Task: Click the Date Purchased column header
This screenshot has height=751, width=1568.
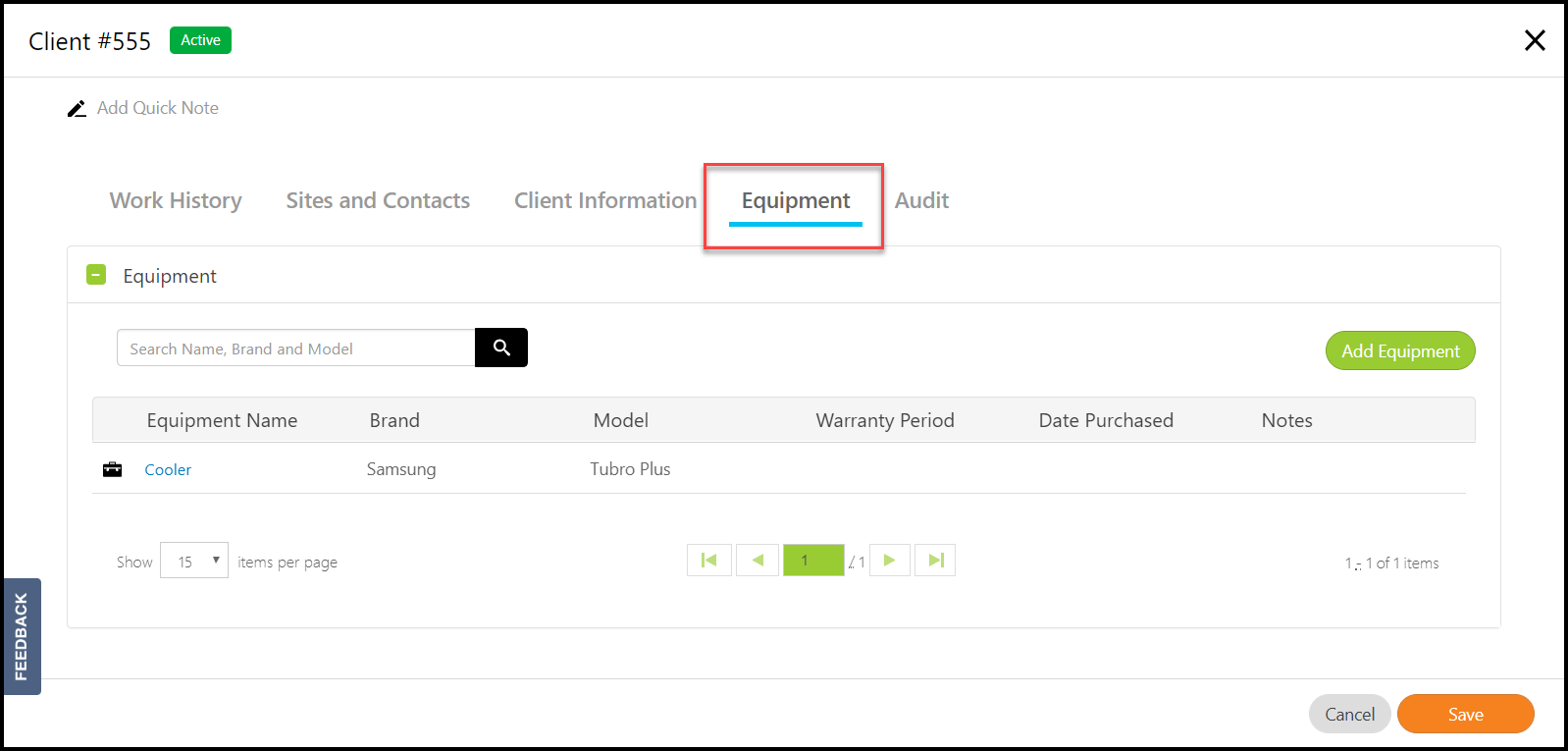Action: click(x=1106, y=420)
